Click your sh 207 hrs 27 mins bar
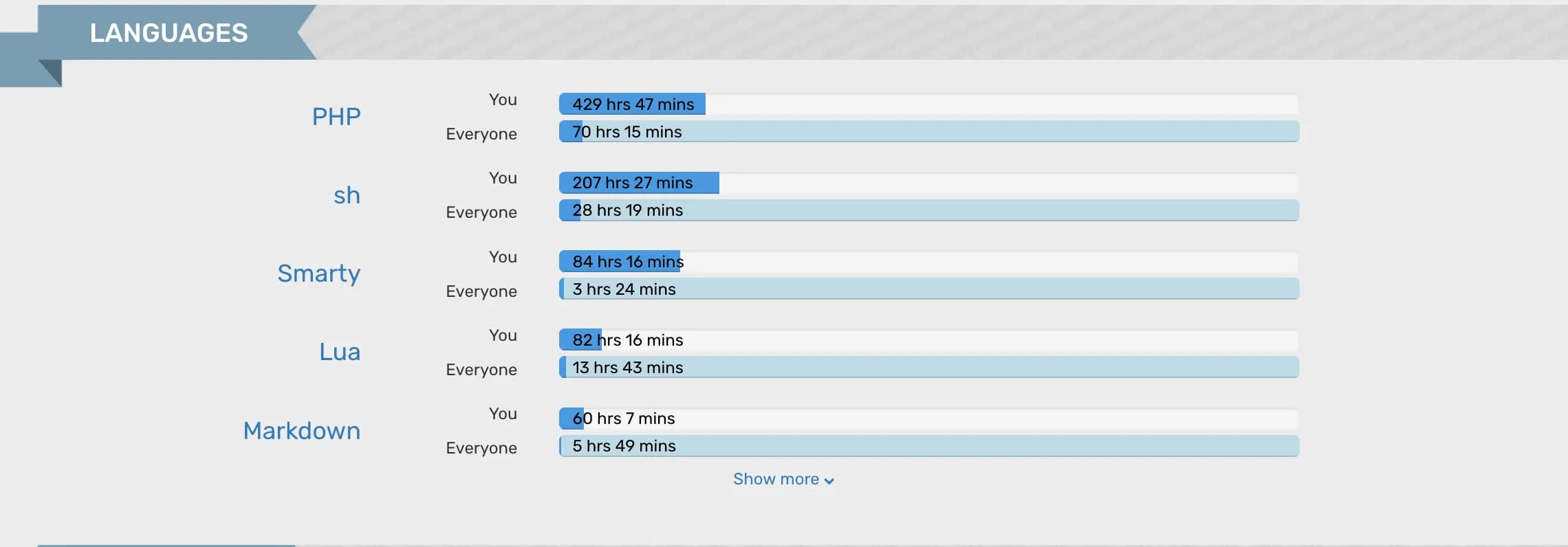1568x547 pixels. point(639,183)
